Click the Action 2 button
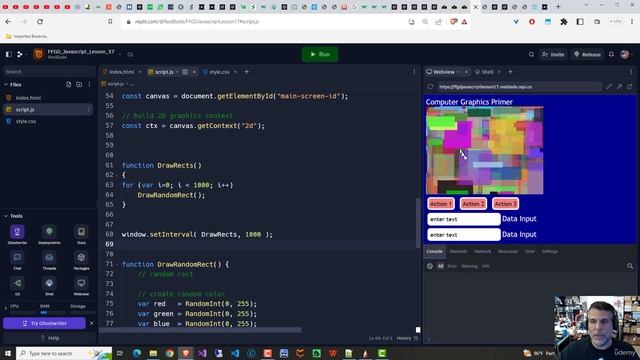The height and width of the screenshot is (360, 640). click(x=473, y=204)
